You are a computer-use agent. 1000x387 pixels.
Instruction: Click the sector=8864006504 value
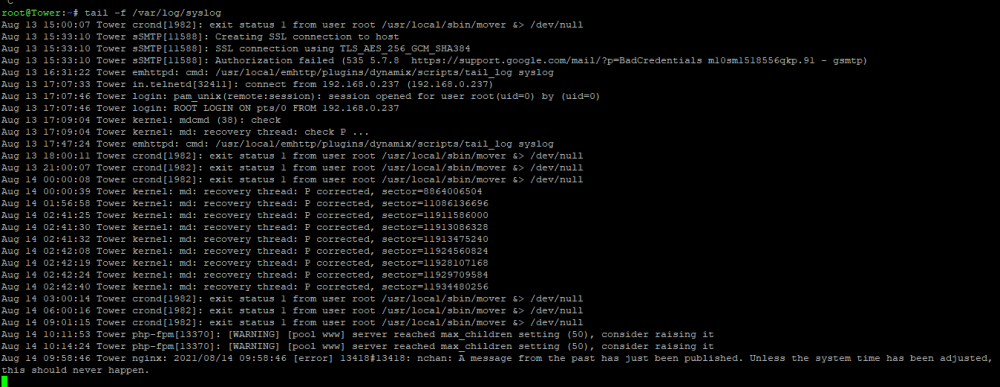[x=432, y=192]
